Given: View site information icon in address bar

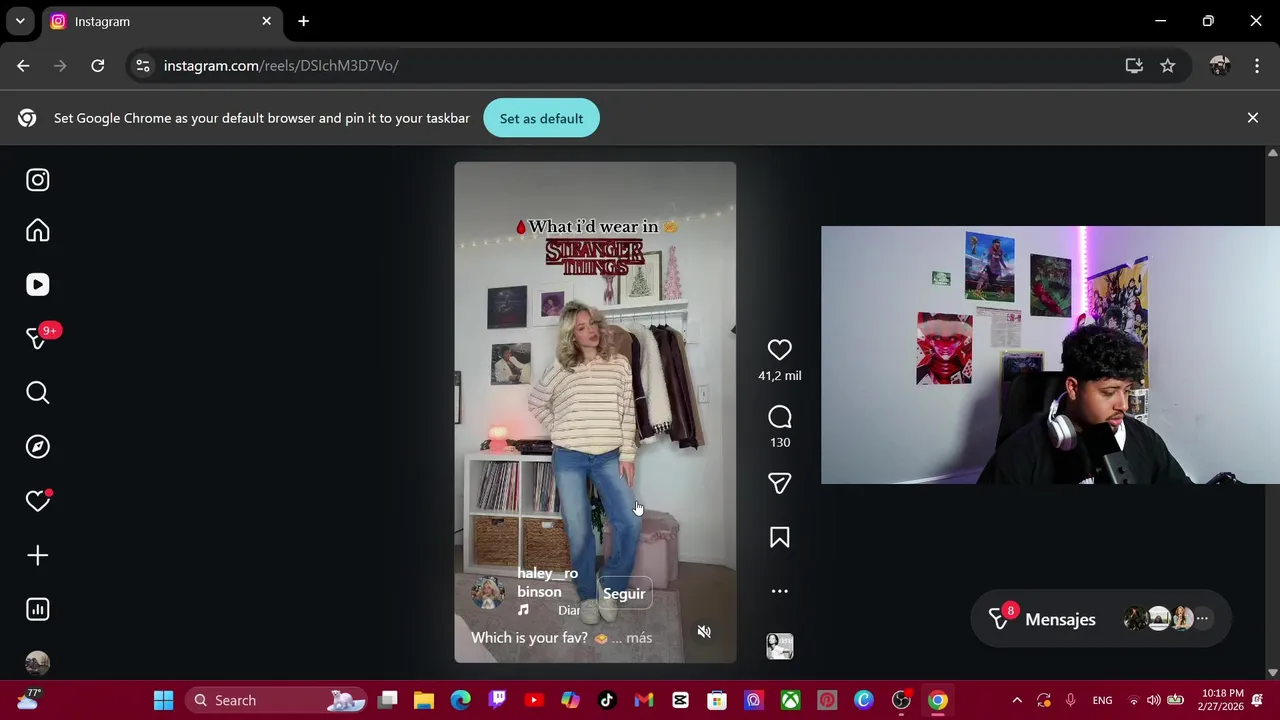Looking at the screenshot, I should [143, 65].
